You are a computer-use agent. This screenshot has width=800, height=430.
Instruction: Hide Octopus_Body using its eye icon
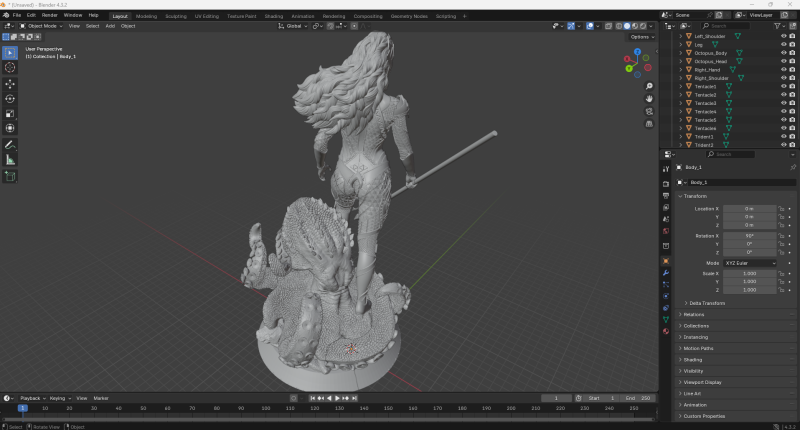click(783, 52)
